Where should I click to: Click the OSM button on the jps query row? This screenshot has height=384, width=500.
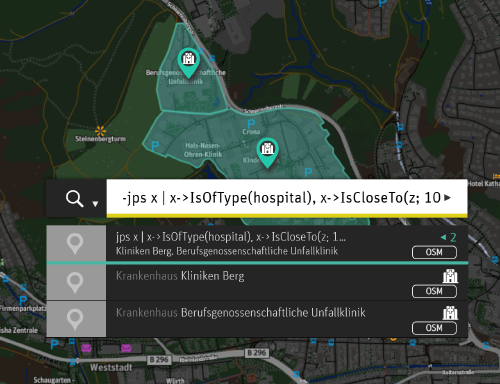click(x=434, y=252)
